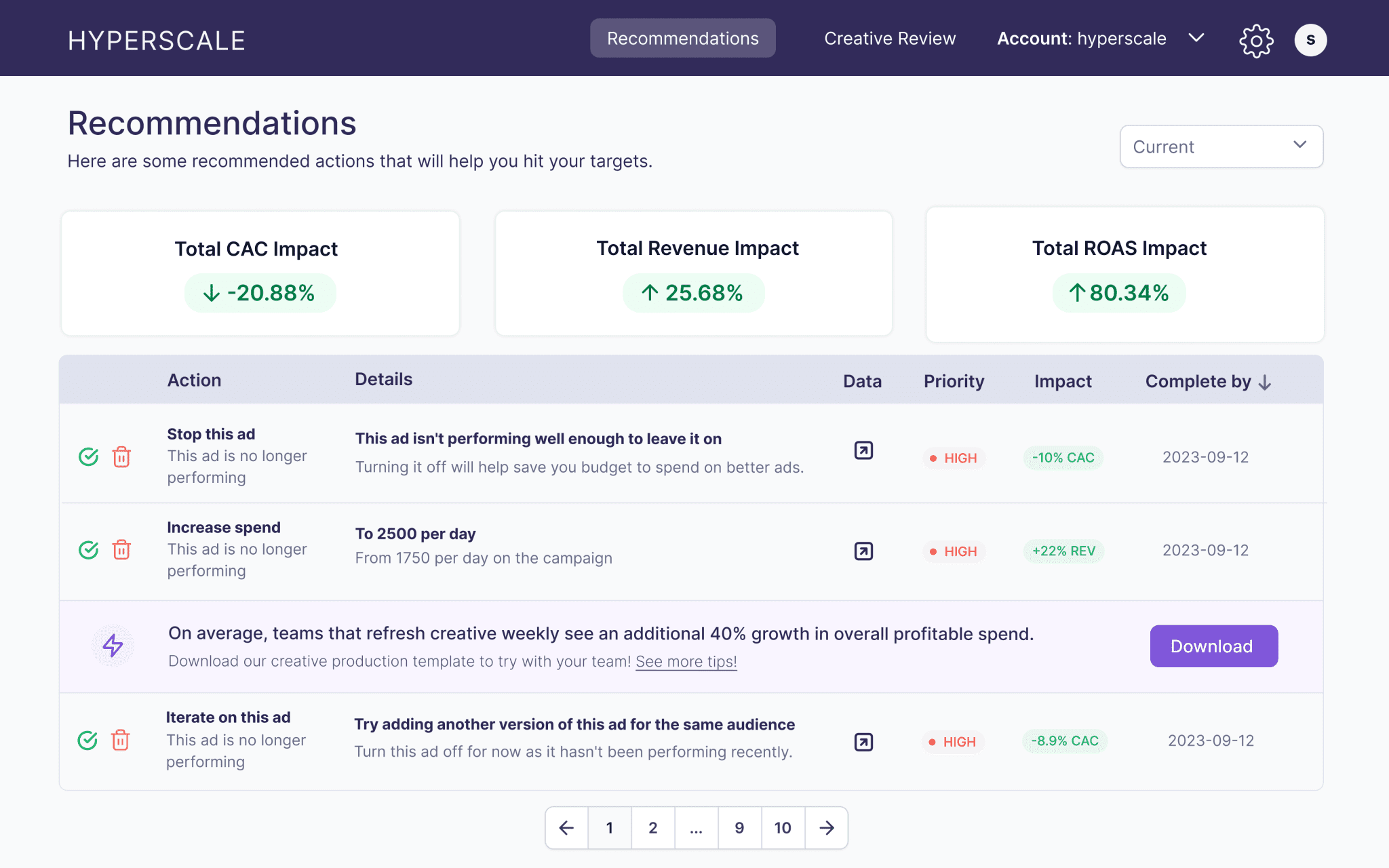This screenshot has width=1389, height=868.
Task: Open data for "Iterate on this ad" row
Action: click(862, 742)
